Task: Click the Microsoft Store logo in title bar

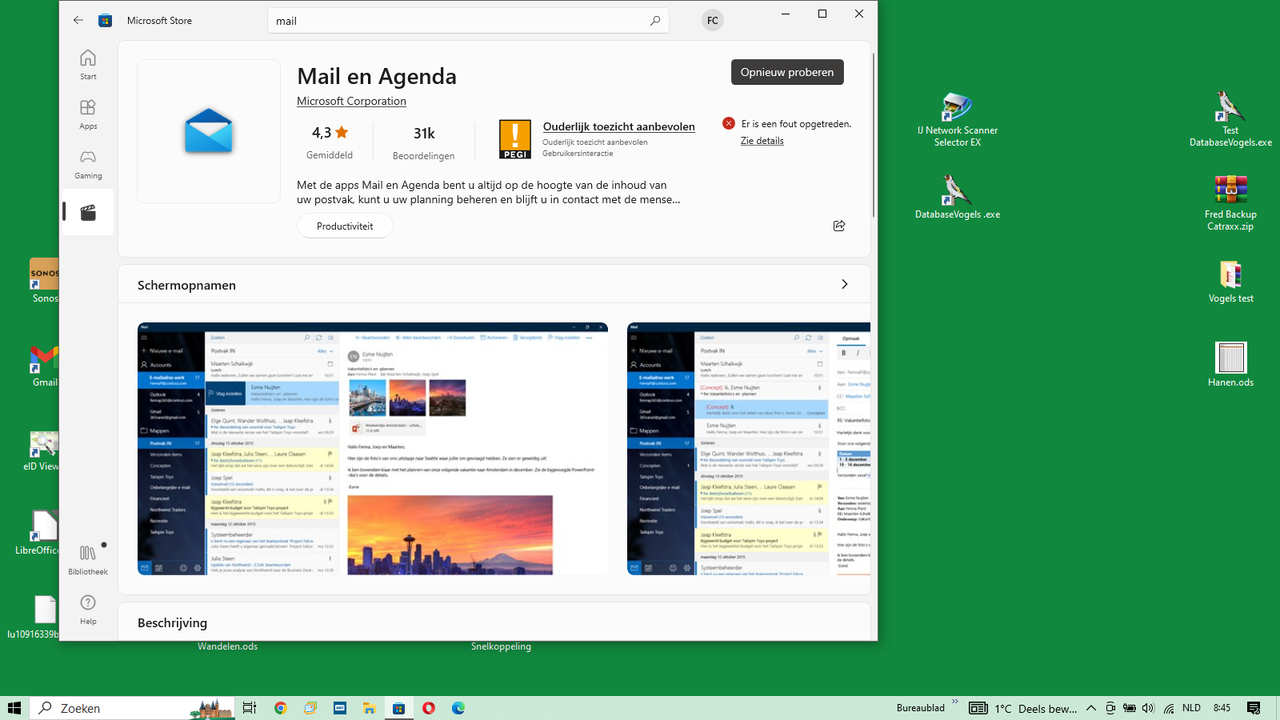Action: [105, 20]
